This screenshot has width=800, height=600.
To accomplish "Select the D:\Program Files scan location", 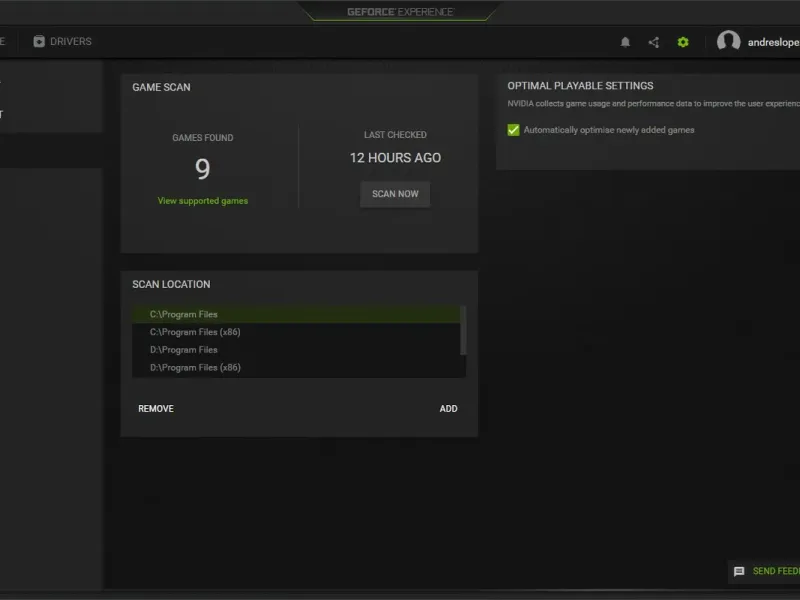I will (296, 350).
